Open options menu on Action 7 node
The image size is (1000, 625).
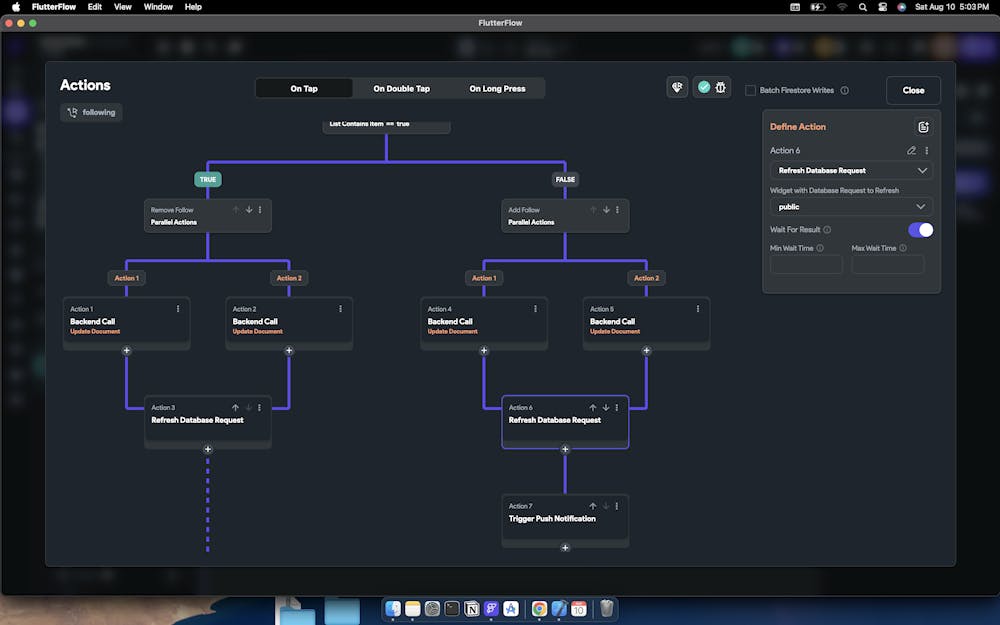point(617,506)
